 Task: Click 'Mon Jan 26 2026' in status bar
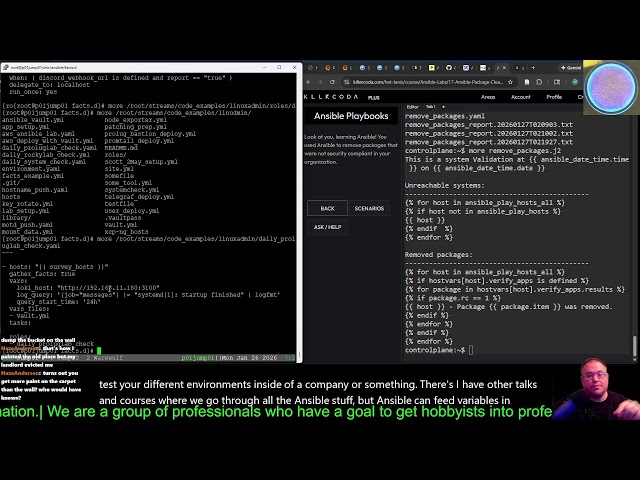249,358
